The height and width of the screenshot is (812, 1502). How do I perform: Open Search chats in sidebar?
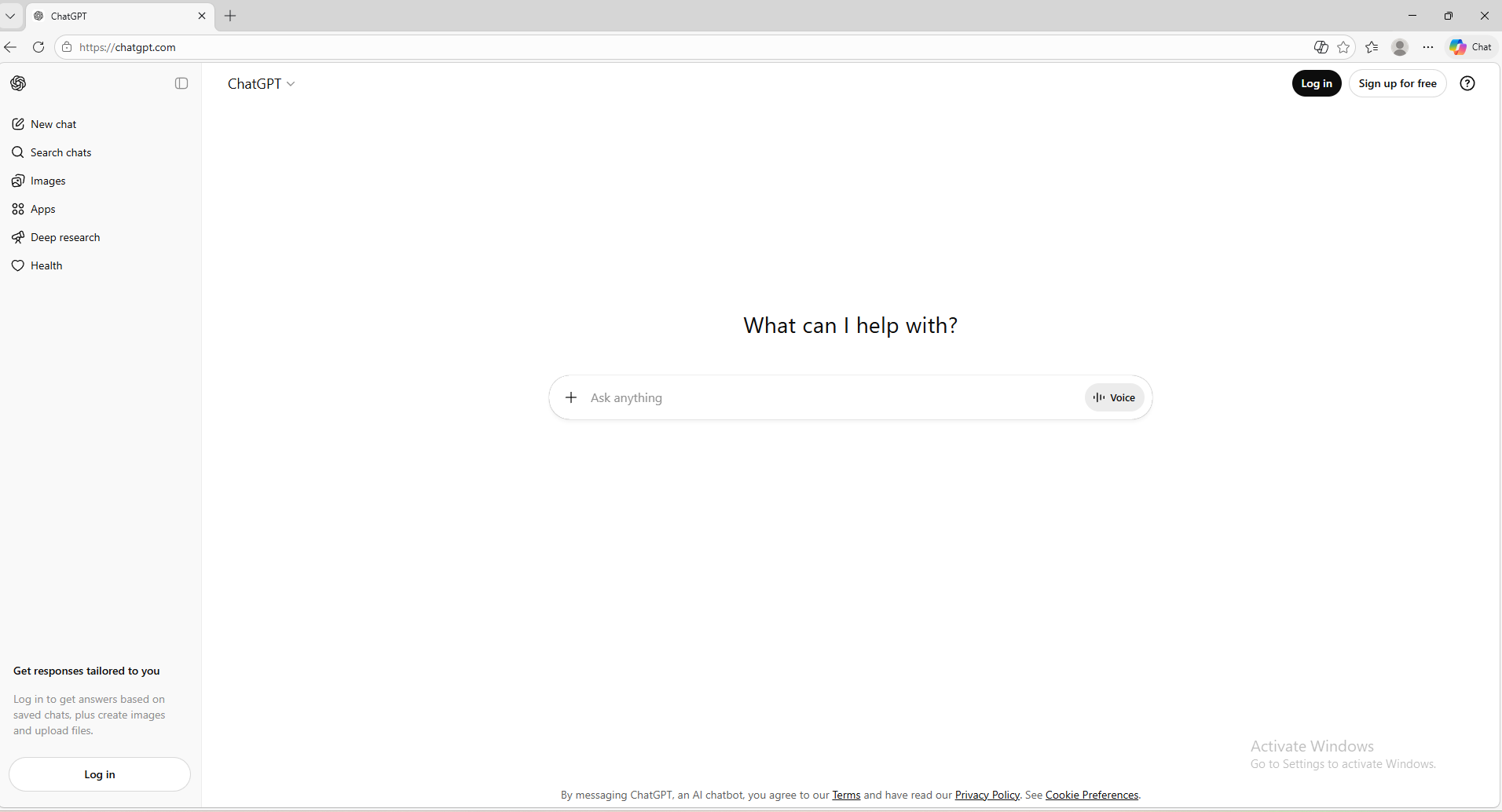(x=60, y=152)
